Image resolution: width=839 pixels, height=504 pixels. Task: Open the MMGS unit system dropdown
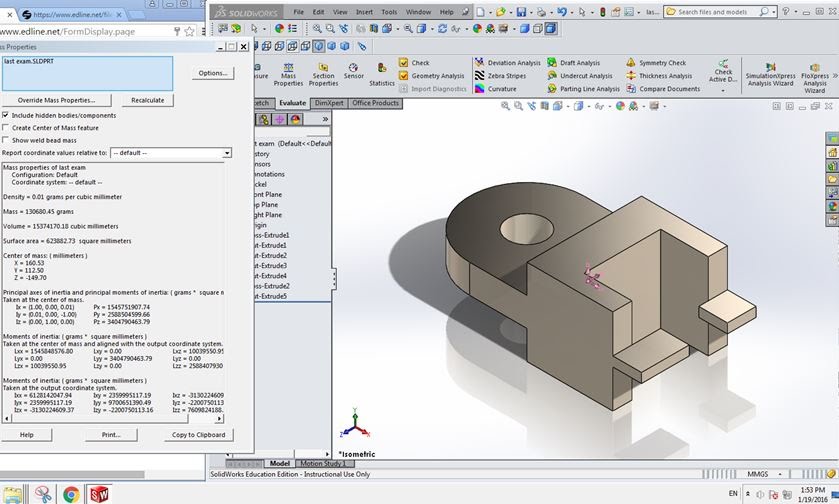point(780,474)
